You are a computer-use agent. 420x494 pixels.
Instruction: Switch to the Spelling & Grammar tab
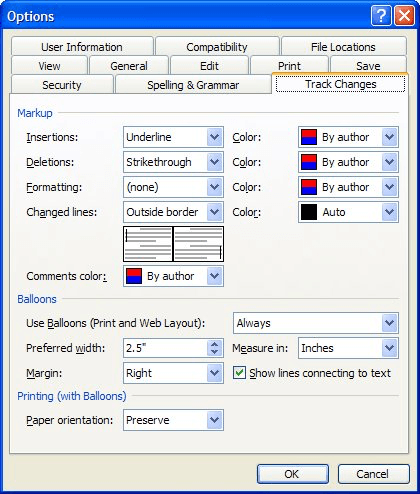click(x=193, y=85)
